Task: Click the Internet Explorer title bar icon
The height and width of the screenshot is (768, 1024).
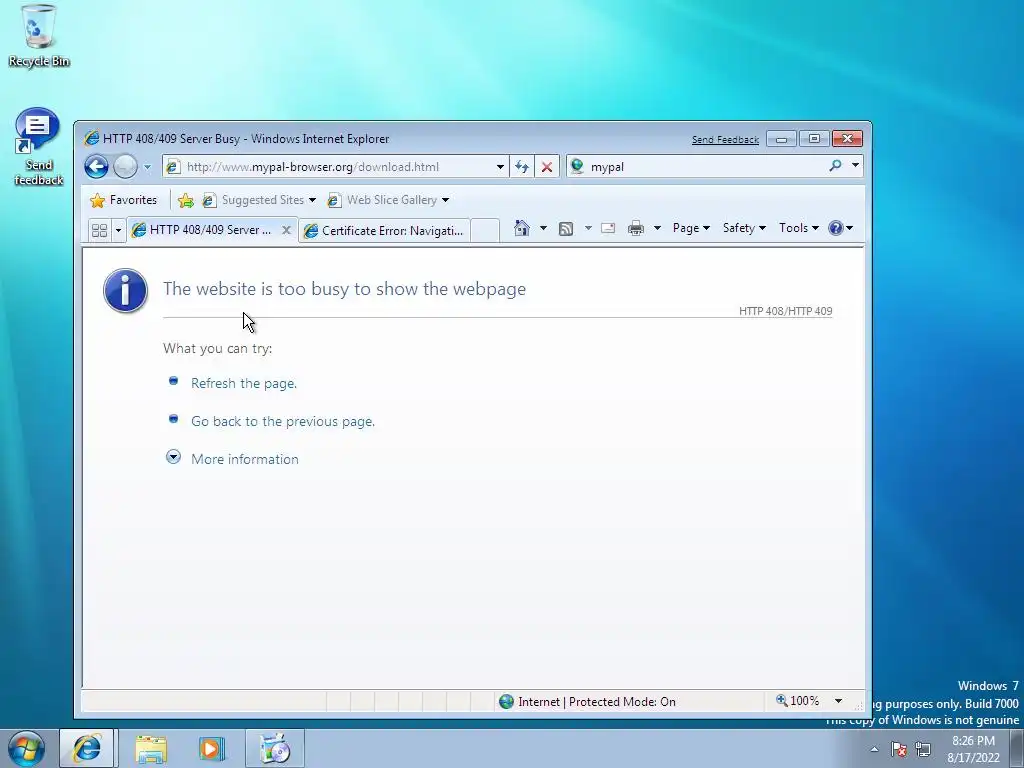Action: point(92,138)
